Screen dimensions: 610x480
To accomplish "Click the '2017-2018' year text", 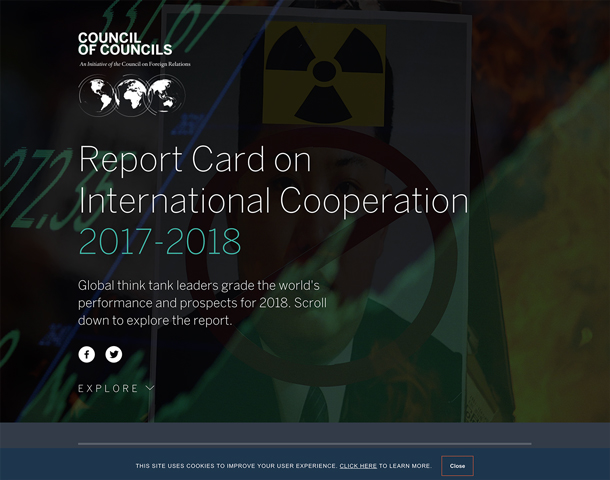I will click(160, 242).
